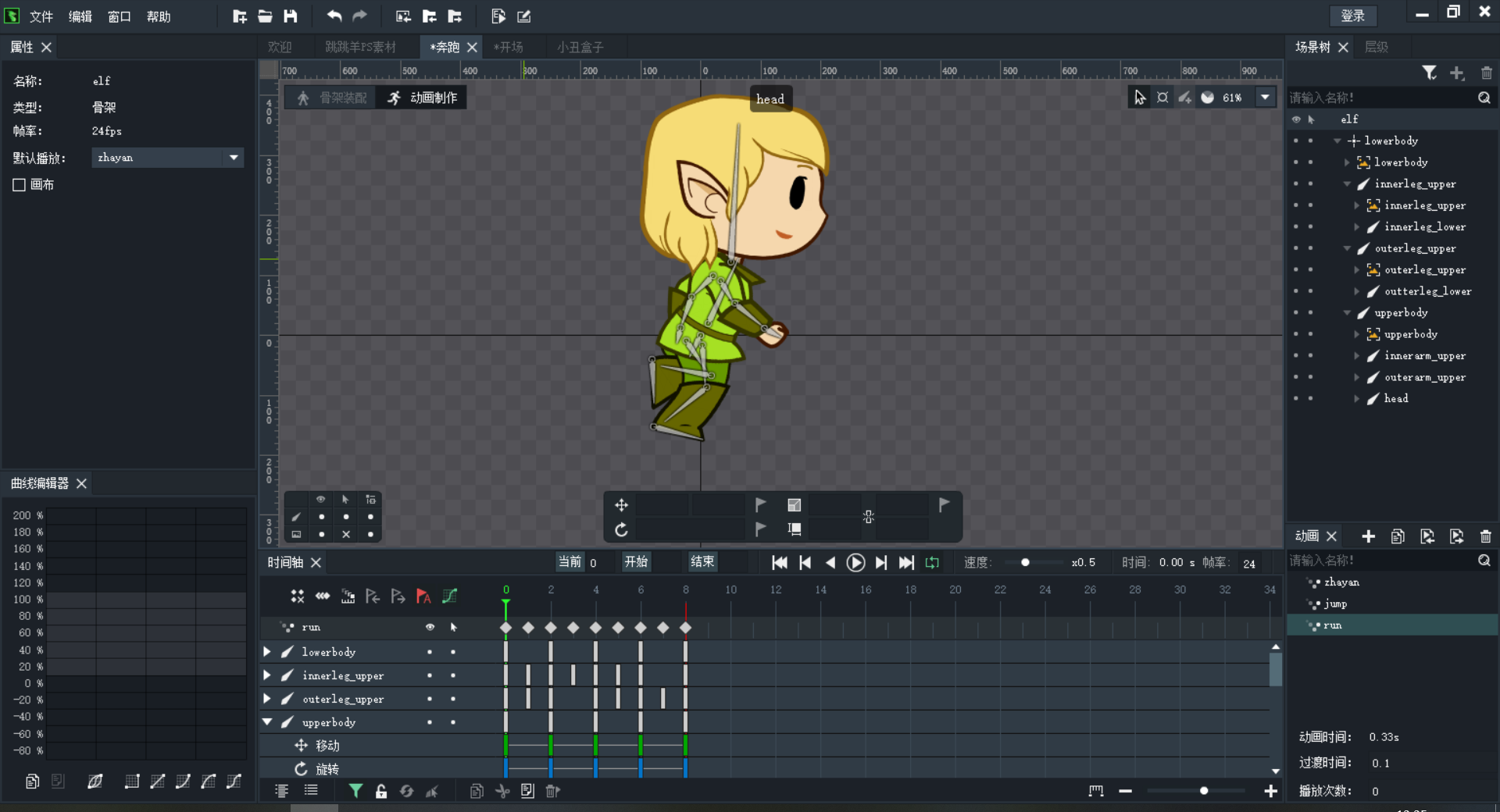Toggle visibility dot for head bone in scene tree
Image resolution: width=1500 pixels, height=812 pixels.
tap(1296, 398)
